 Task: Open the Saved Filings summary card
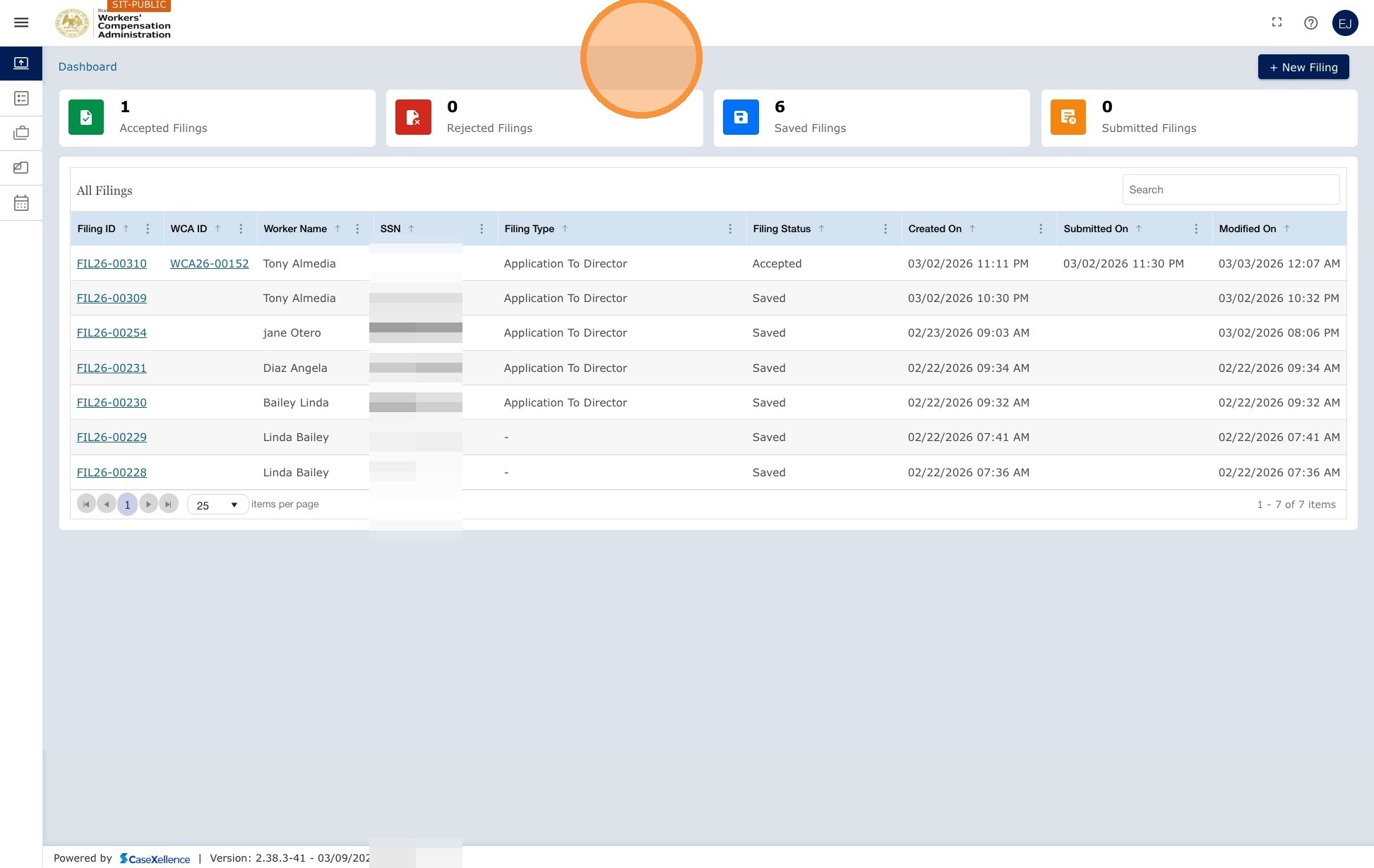(872, 118)
